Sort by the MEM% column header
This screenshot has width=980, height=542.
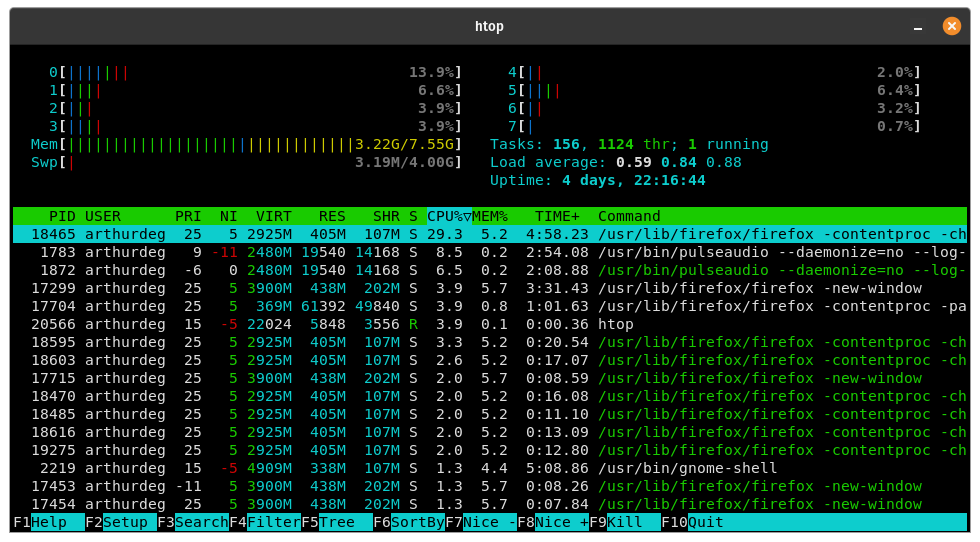coord(490,216)
